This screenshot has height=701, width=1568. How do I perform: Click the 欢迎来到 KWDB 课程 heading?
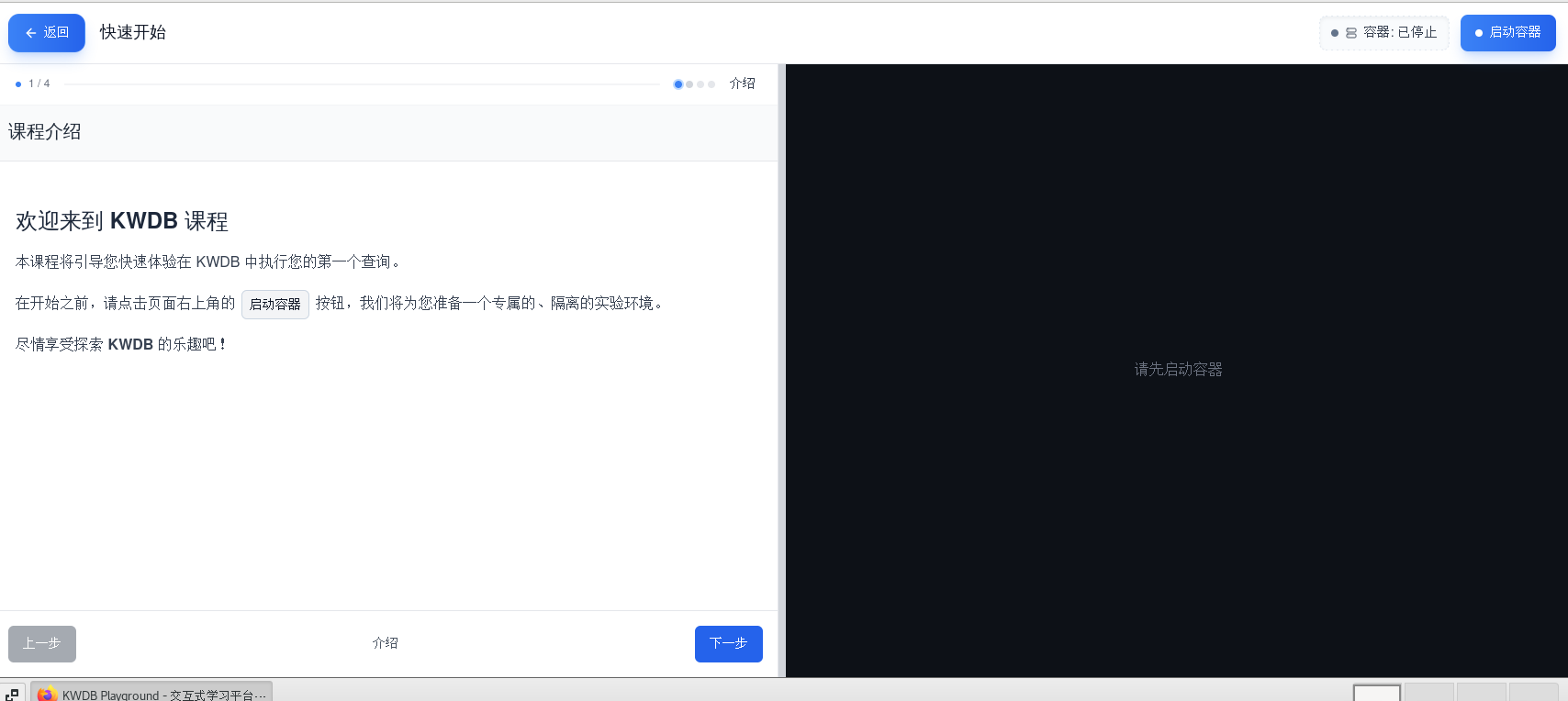[x=122, y=221]
